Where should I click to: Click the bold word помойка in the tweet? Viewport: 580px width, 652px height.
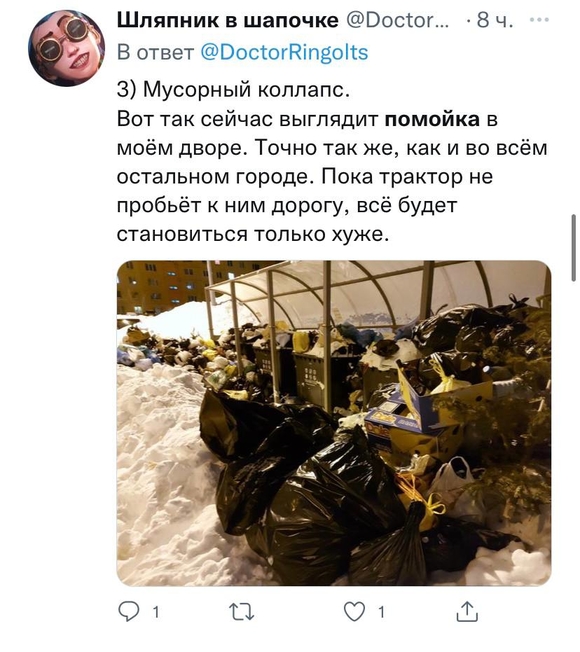click(432, 119)
